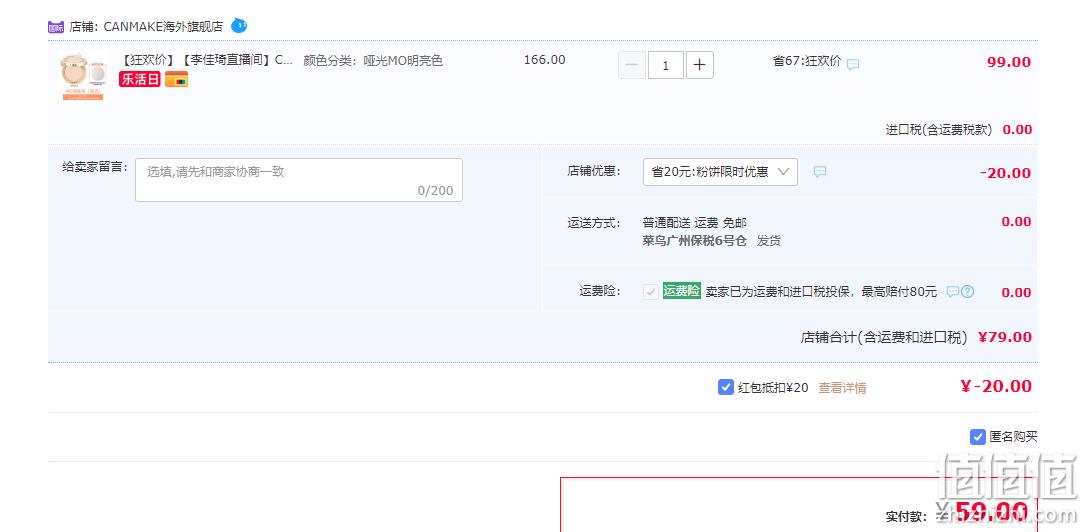Viewport: 1086px width, 532px height.
Task: Click the green 运费险 badge
Action: (682, 291)
